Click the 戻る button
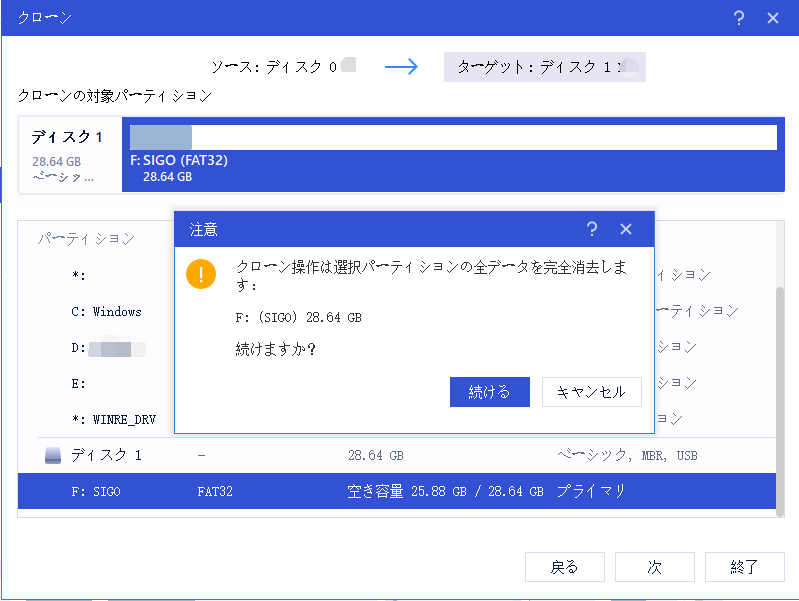Image resolution: width=799 pixels, height=601 pixels. pos(565,567)
